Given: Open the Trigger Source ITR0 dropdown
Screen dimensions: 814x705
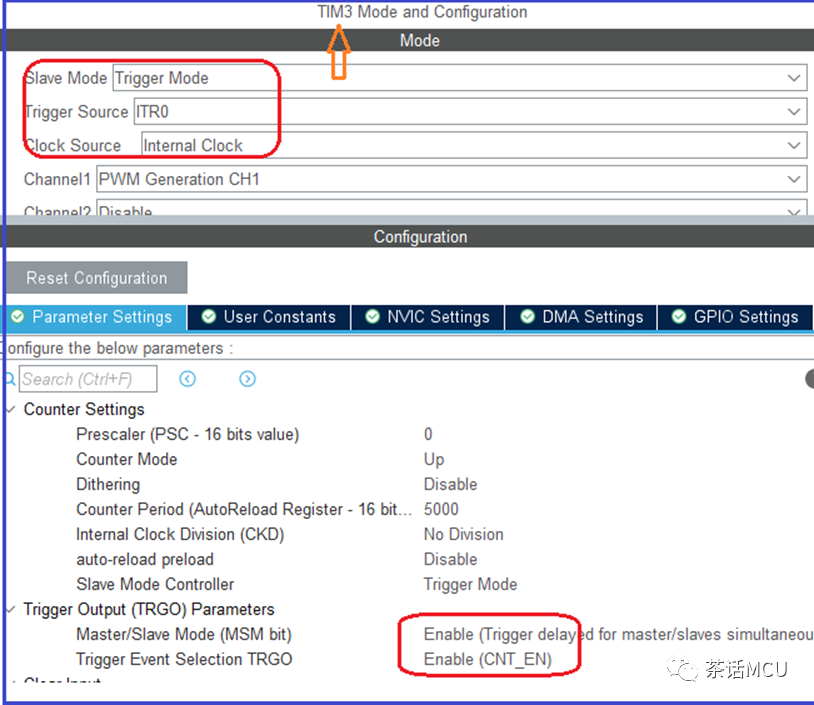Looking at the screenshot, I should point(470,112).
